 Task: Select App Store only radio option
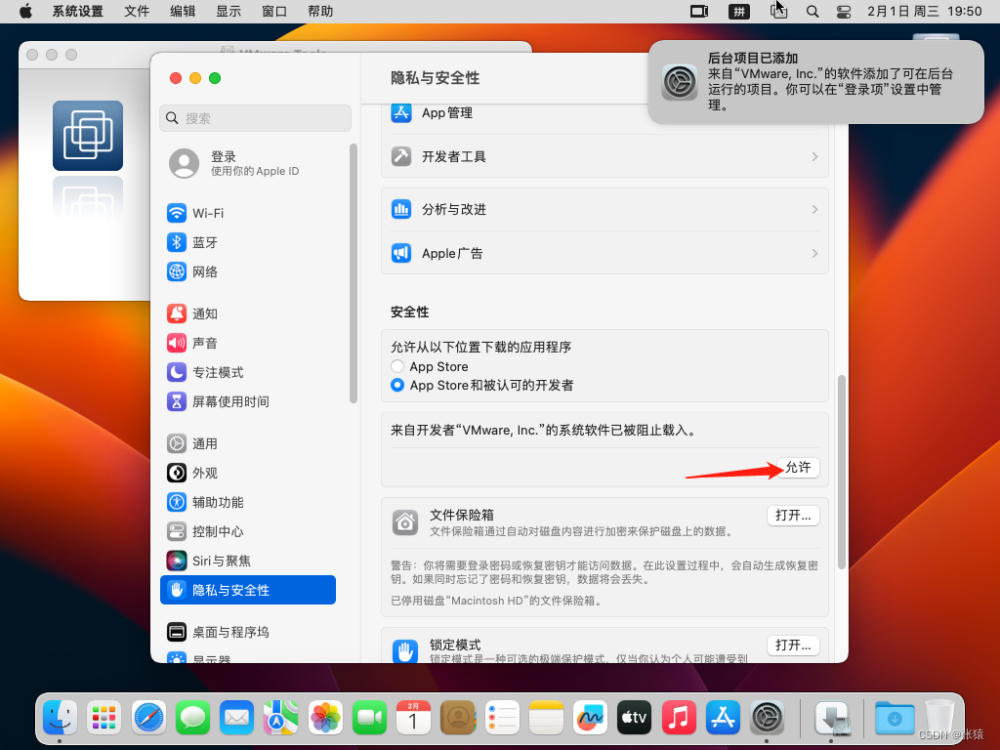[x=397, y=367]
